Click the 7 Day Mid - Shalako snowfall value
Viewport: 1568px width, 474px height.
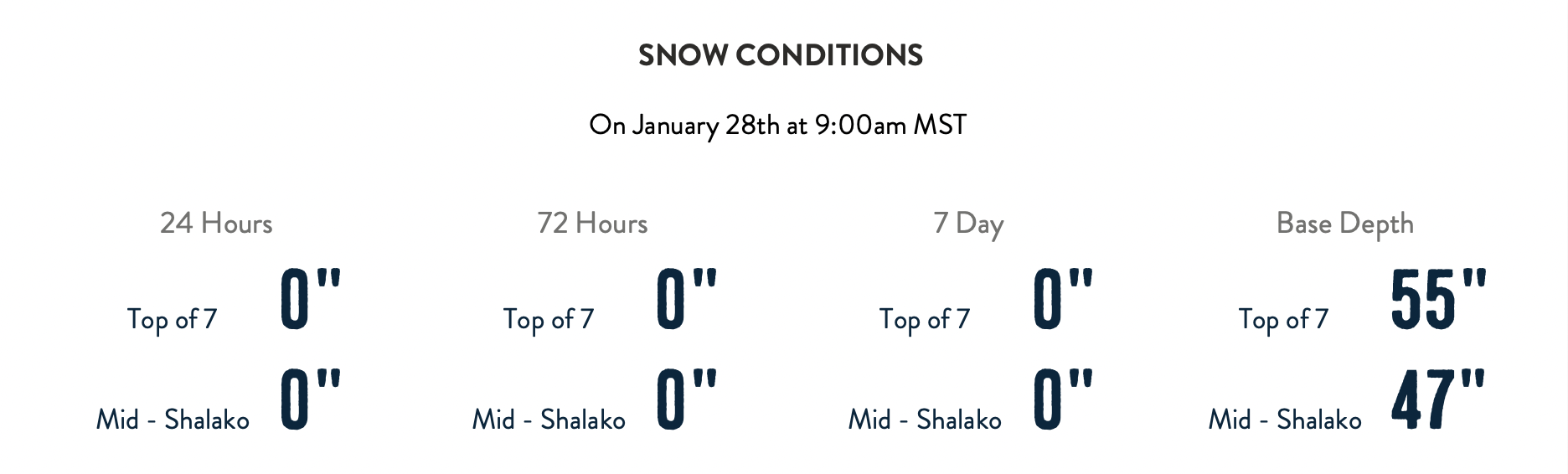coord(1063,399)
